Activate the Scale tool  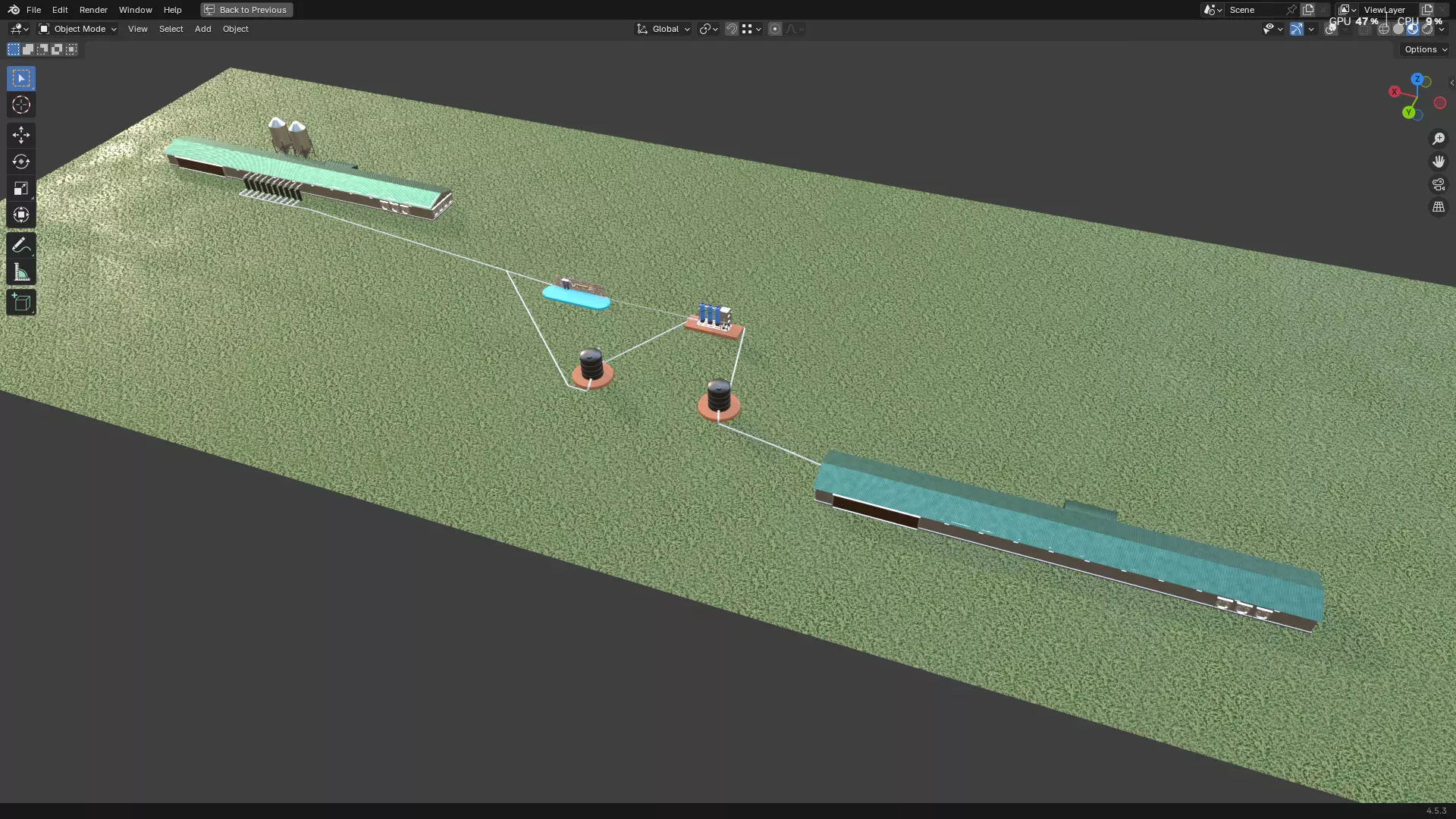click(21, 188)
